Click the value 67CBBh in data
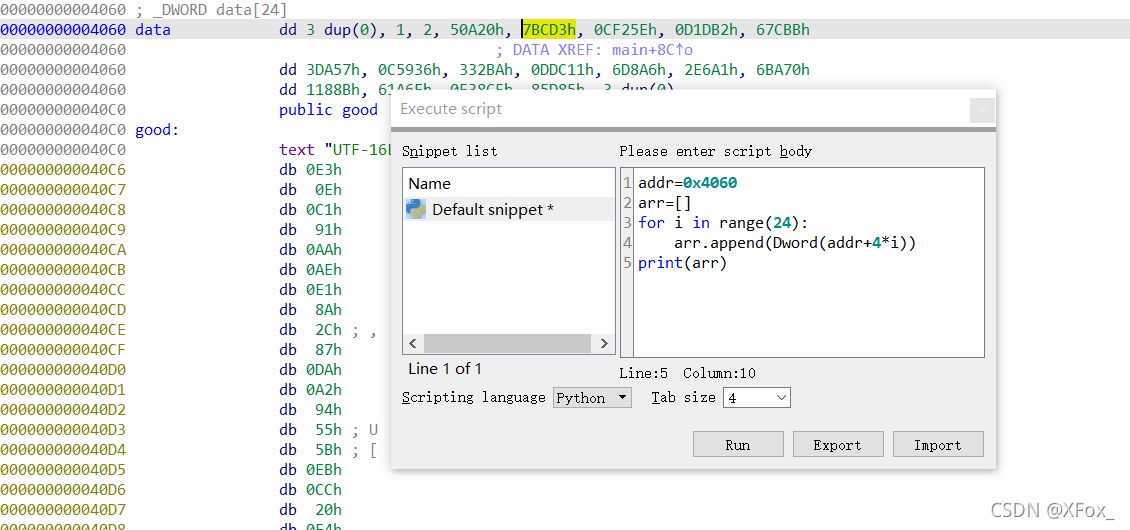The image size is (1130, 530). (x=783, y=30)
